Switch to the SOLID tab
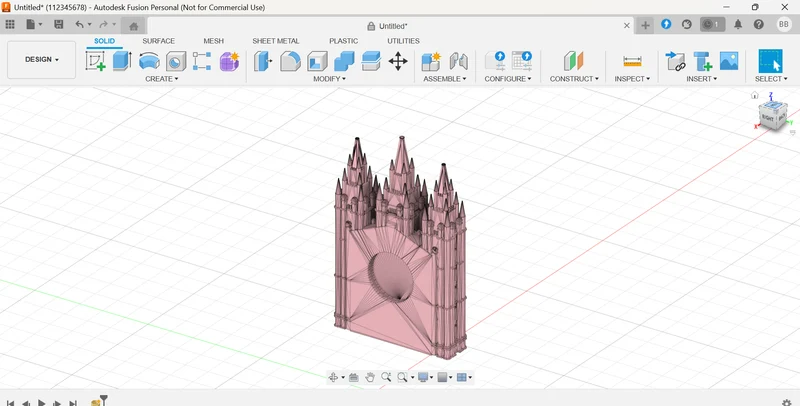800x406 pixels. click(105, 41)
